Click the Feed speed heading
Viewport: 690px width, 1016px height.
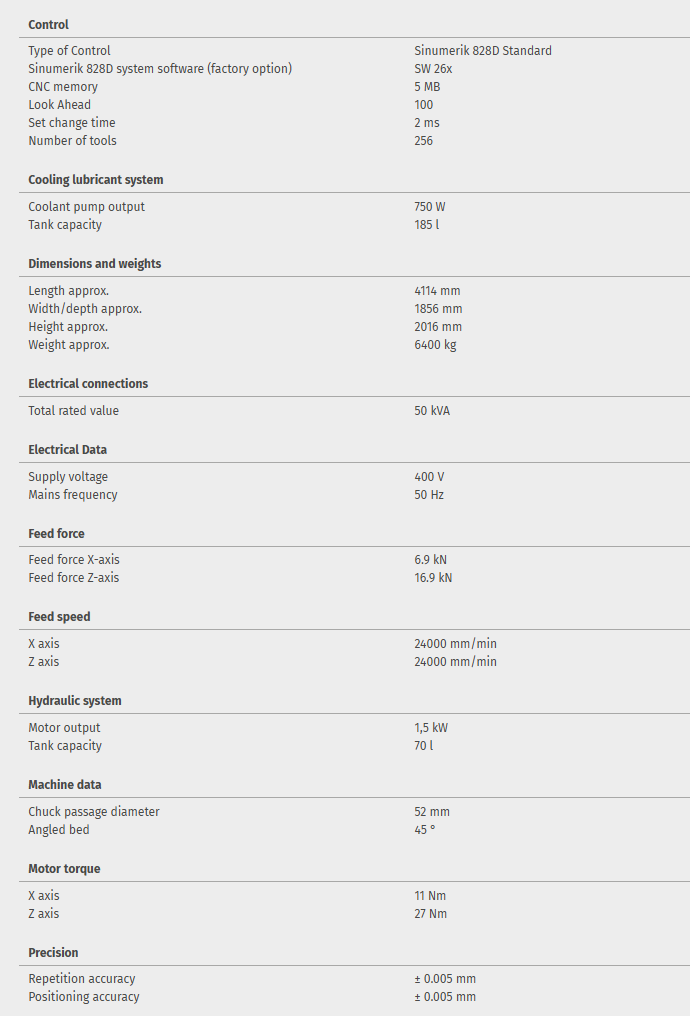(x=59, y=617)
